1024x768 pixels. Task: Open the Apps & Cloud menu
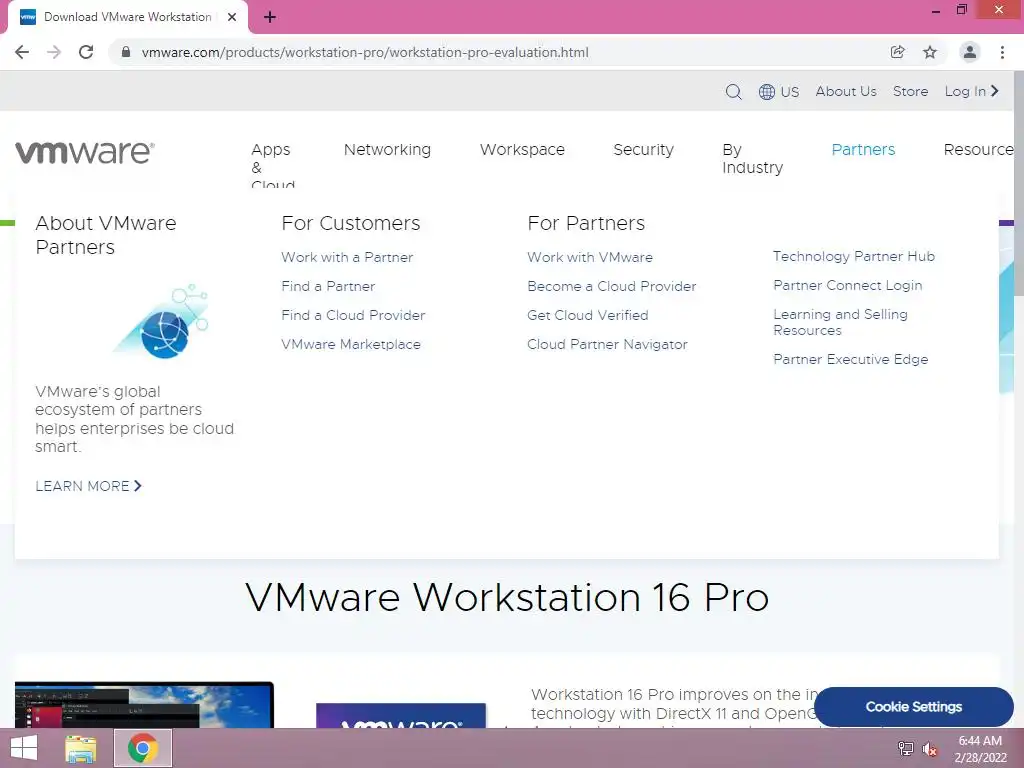click(x=272, y=165)
